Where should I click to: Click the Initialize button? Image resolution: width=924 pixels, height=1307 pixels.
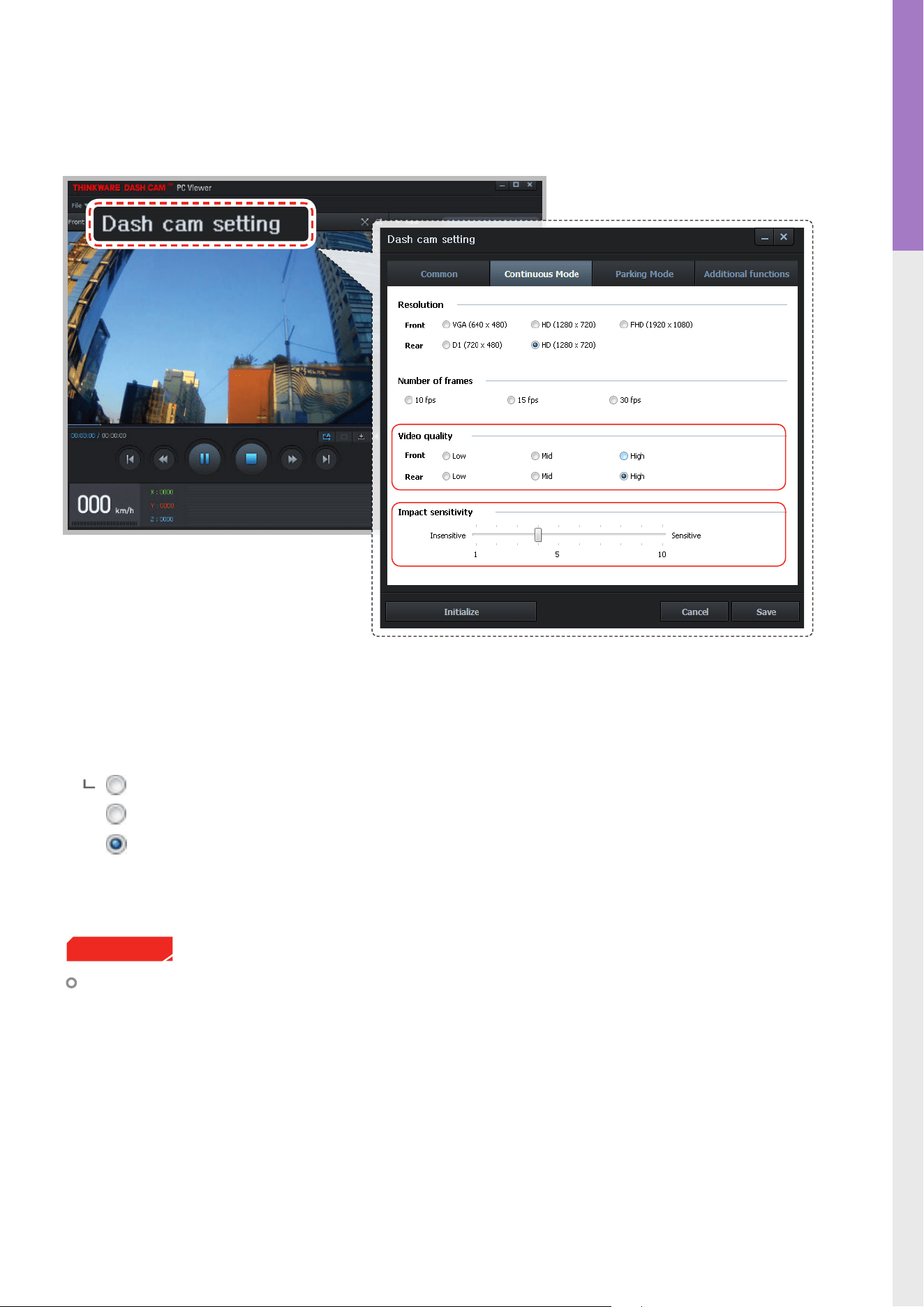coord(461,612)
